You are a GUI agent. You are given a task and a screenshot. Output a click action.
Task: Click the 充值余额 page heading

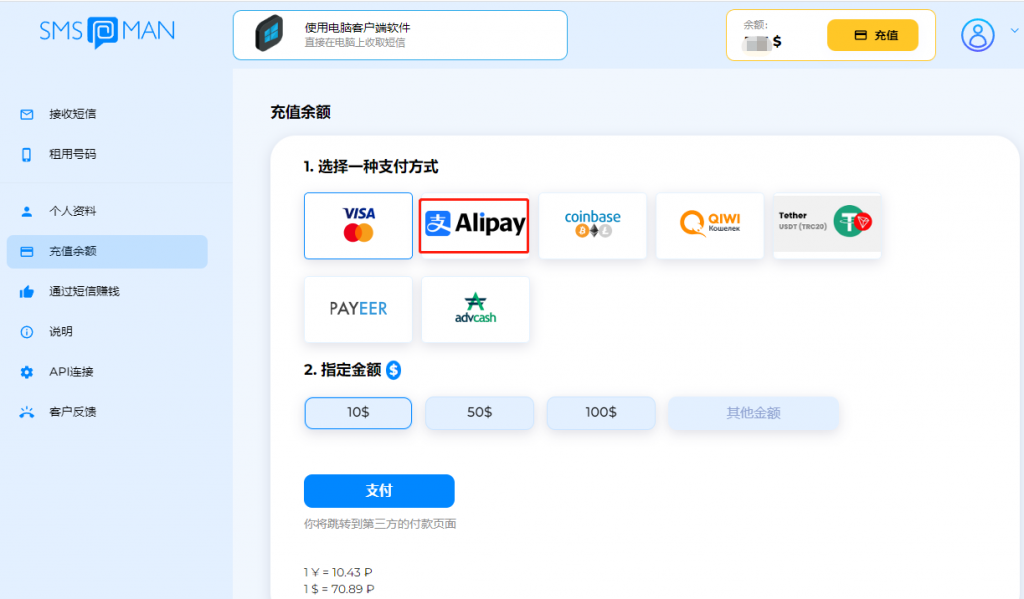300,112
